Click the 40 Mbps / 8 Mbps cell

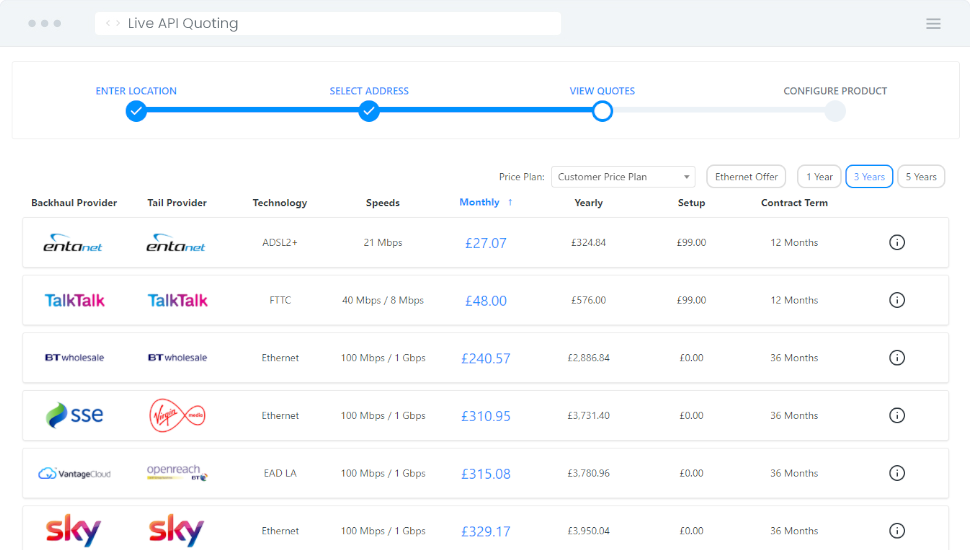click(x=383, y=300)
